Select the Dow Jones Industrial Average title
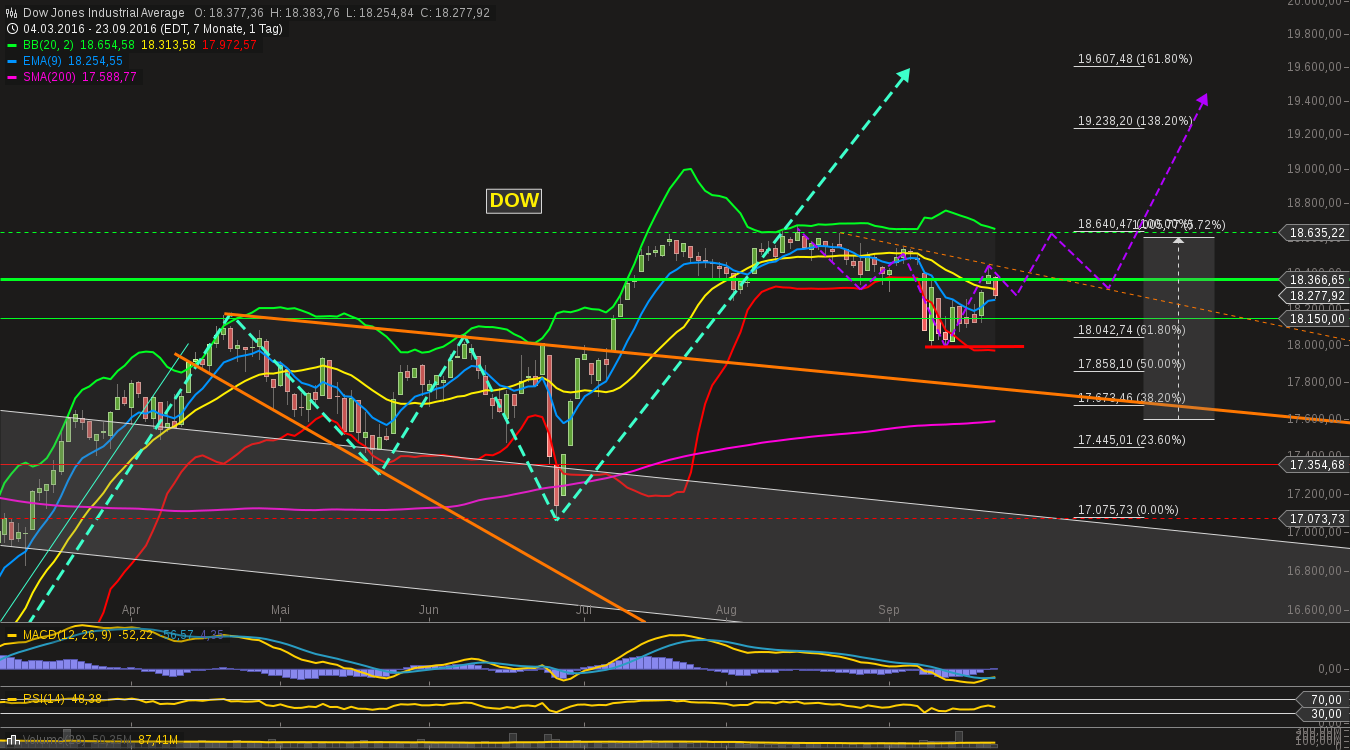Viewport: 1350px width, 750px height. (x=104, y=13)
